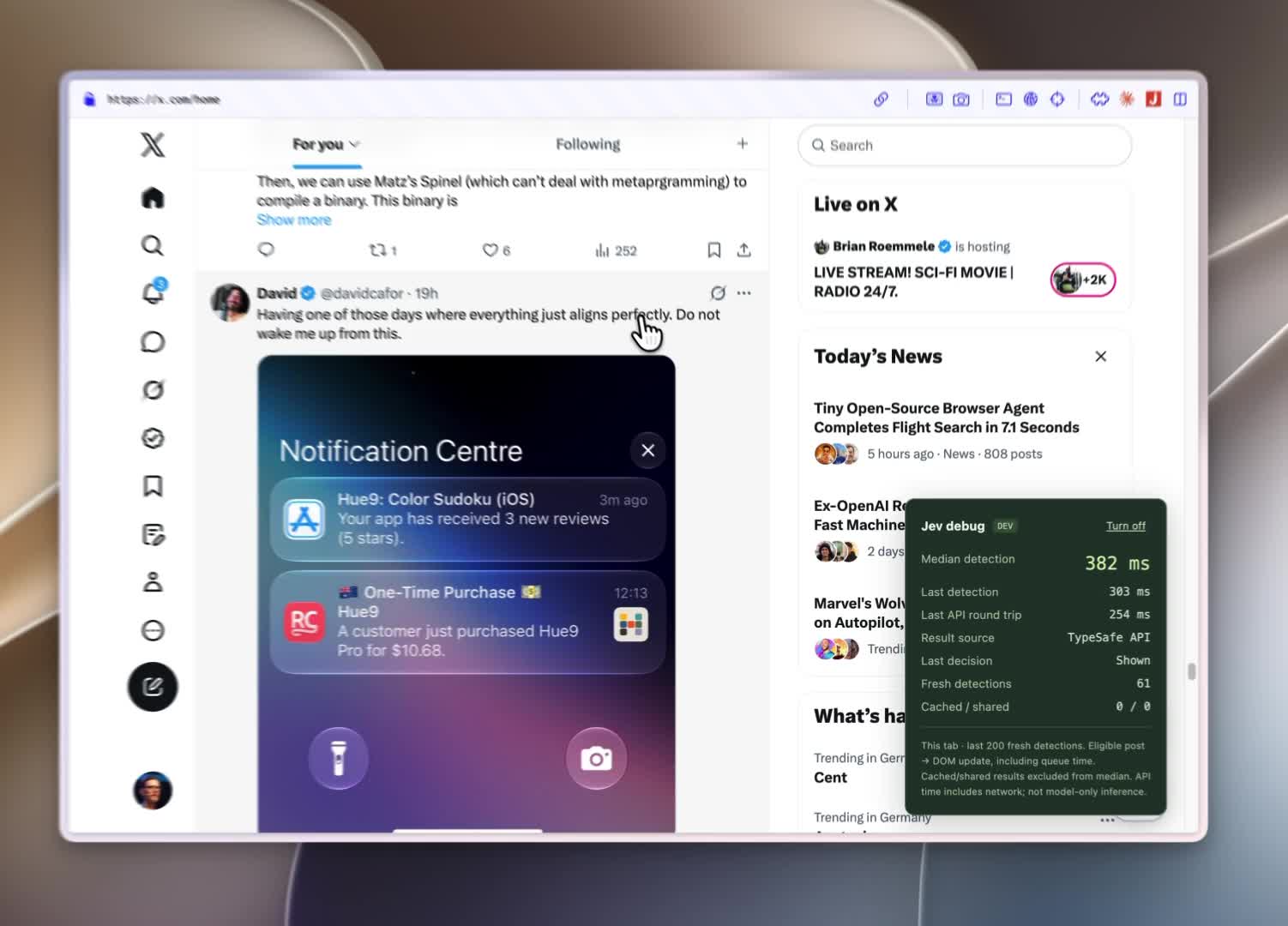Switch to the Following tab

tap(587, 144)
